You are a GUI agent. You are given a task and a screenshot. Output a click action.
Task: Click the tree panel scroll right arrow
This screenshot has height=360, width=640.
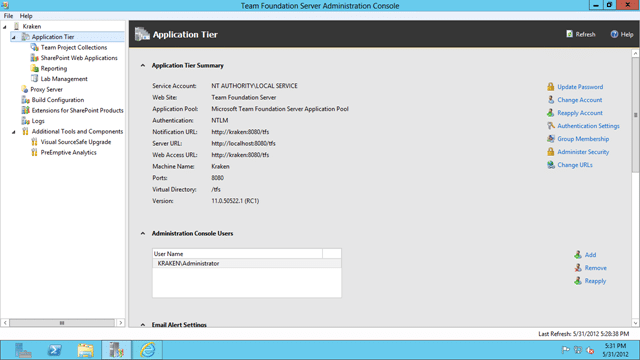[120, 323]
